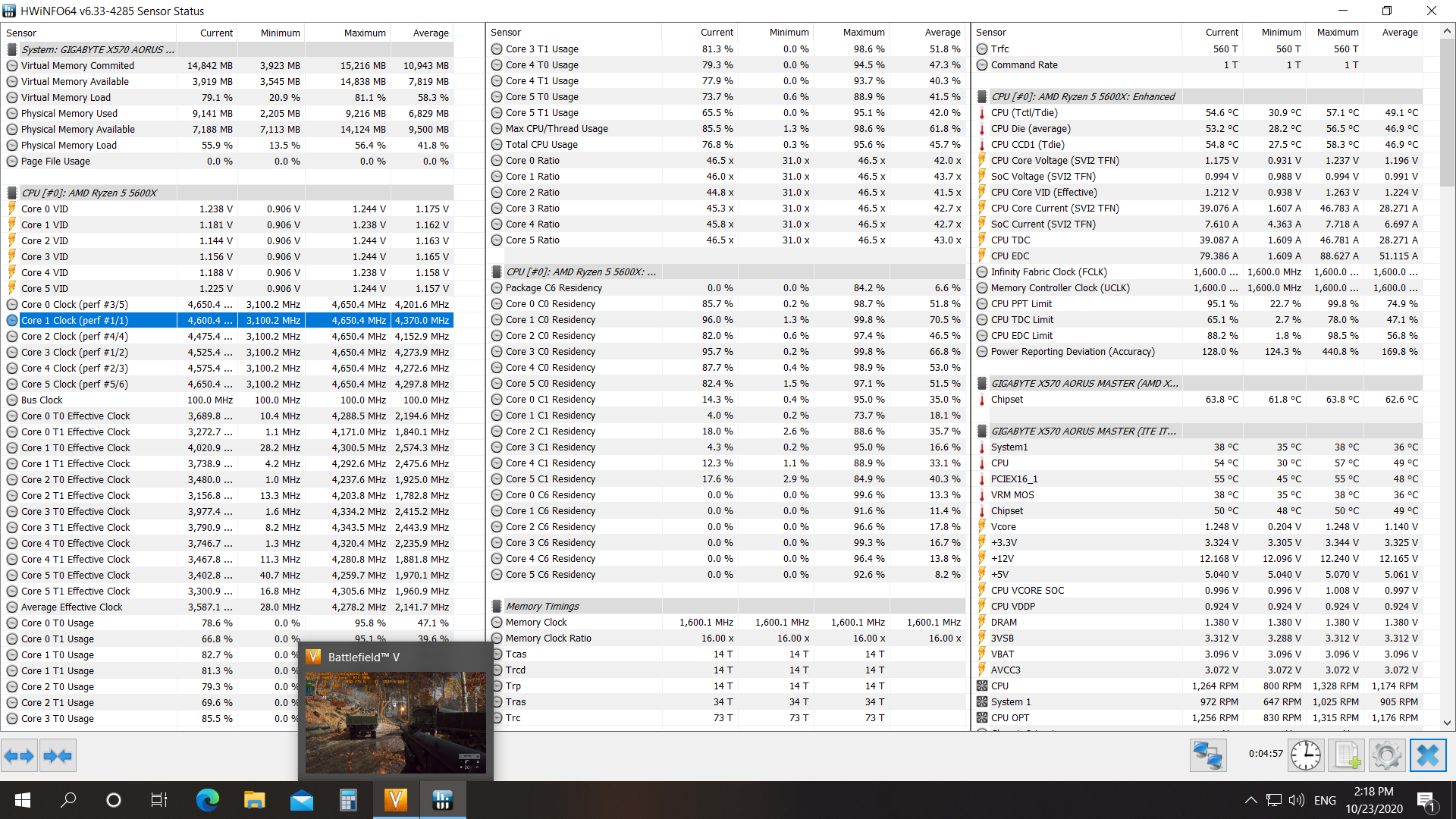Collapse GIGABYTE X570 AORUS MASTER (ITE IT... group
The width and height of the screenshot is (1456, 819).
point(1084,431)
